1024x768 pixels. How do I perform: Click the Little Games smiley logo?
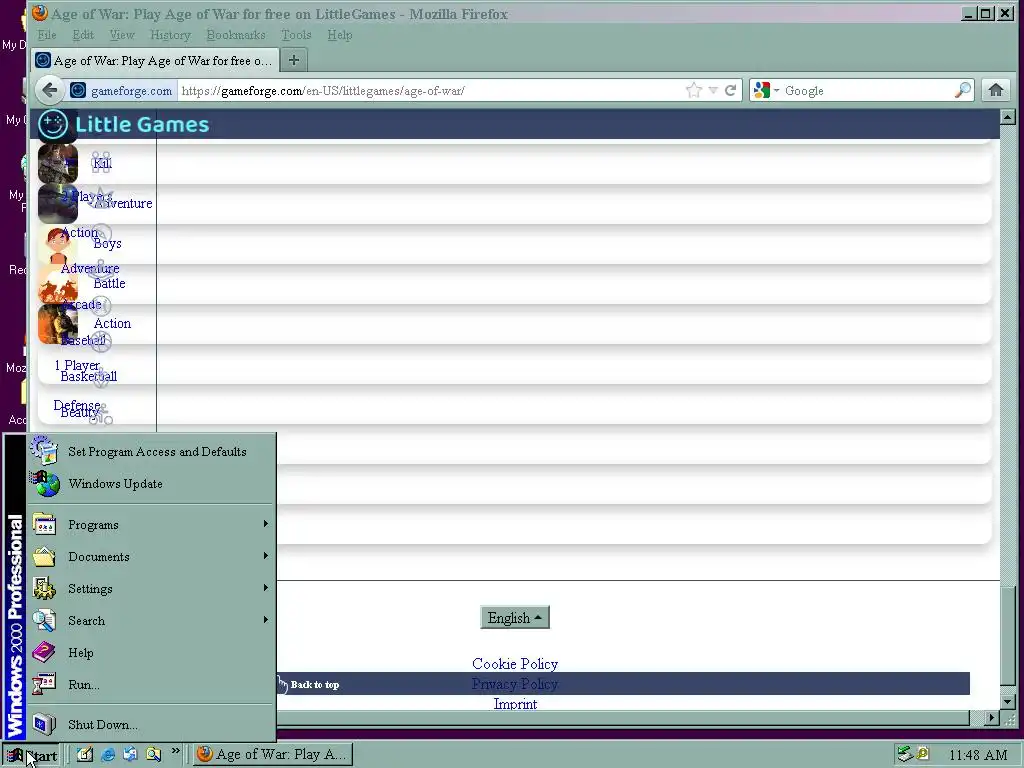tap(53, 124)
